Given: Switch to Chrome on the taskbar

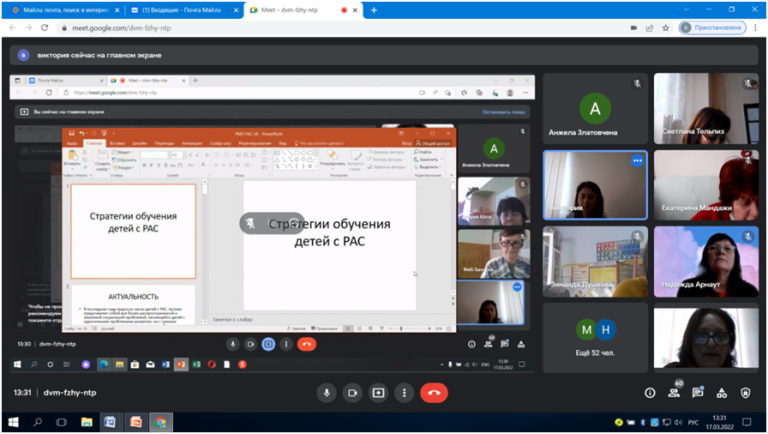Looking at the screenshot, I should [161, 422].
